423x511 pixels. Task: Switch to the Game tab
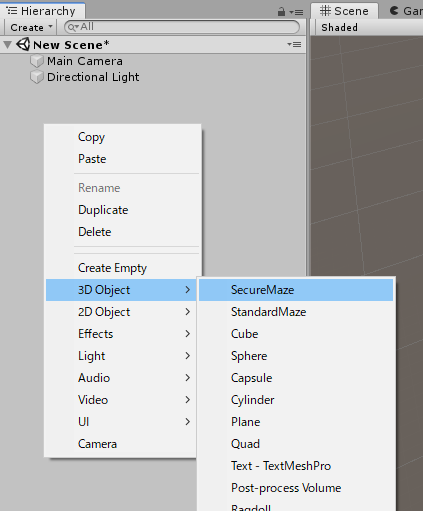pos(405,11)
